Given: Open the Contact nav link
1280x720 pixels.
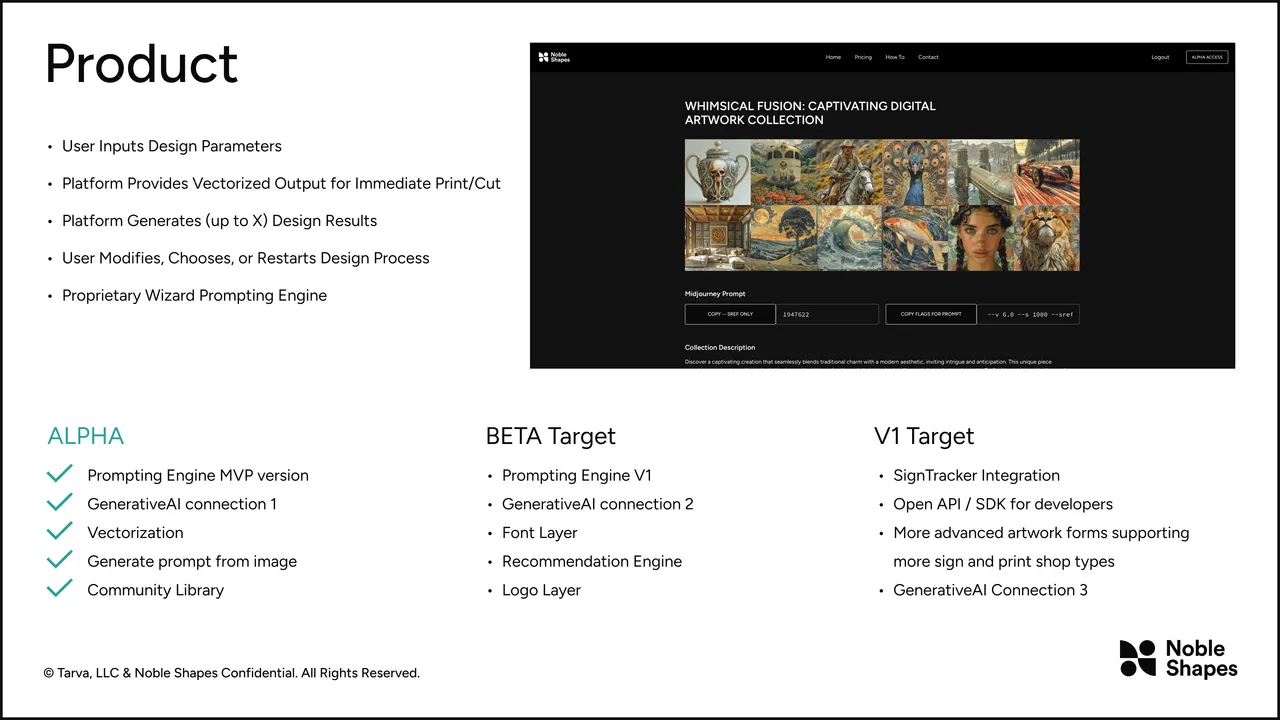Looking at the screenshot, I should pos(928,57).
